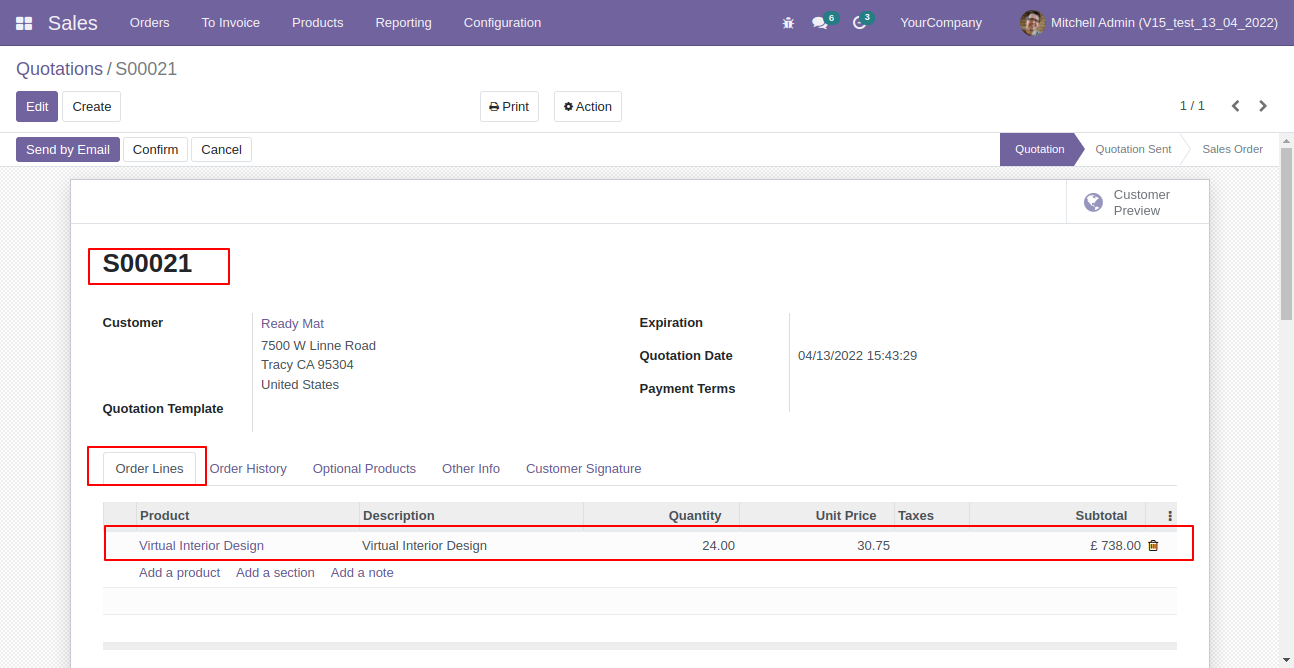Click quotation date 04/13/2022 15:43:29
The image size is (1294, 668).
857,356
